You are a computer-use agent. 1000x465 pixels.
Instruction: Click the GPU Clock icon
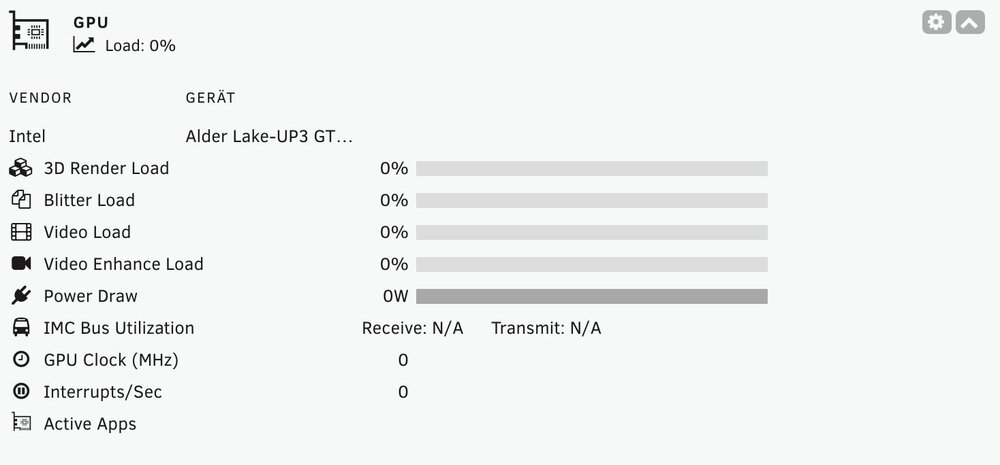(21, 360)
